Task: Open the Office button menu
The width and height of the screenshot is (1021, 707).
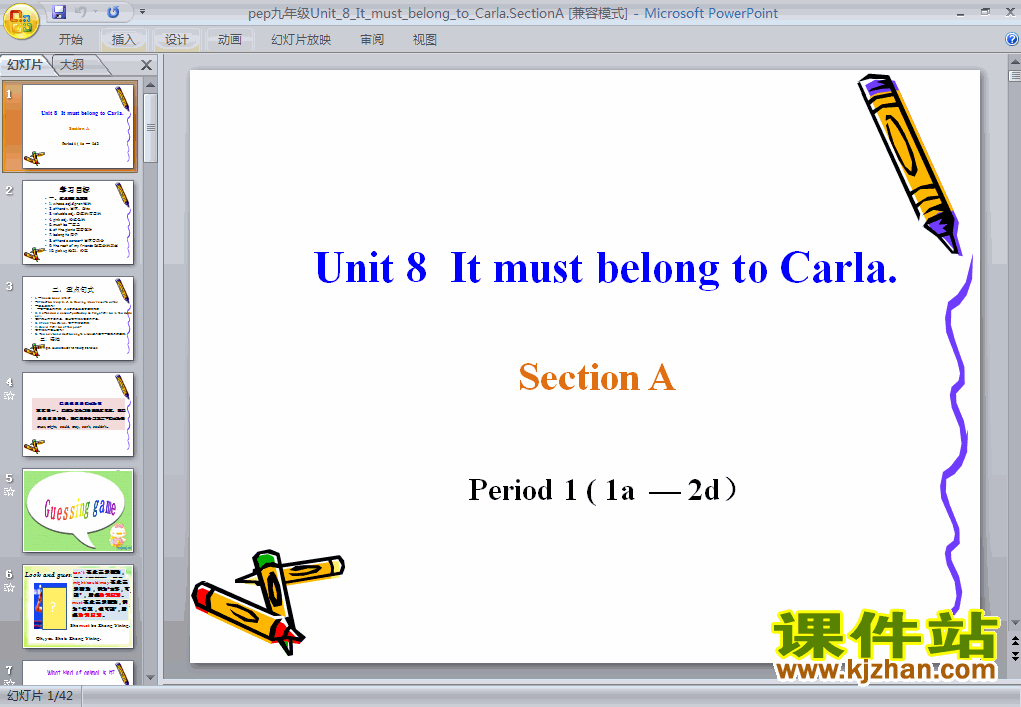Action: tap(21, 21)
